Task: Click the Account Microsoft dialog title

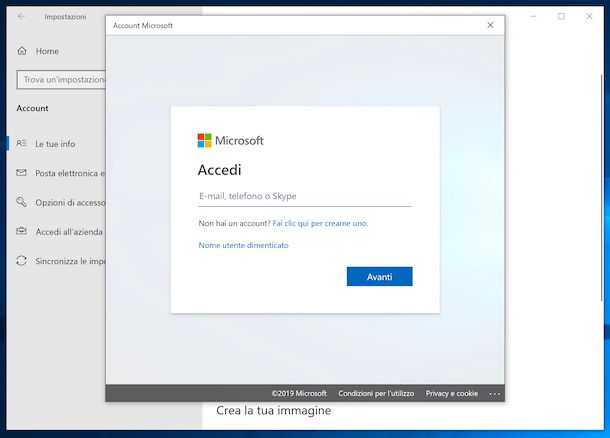Action: point(143,26)
